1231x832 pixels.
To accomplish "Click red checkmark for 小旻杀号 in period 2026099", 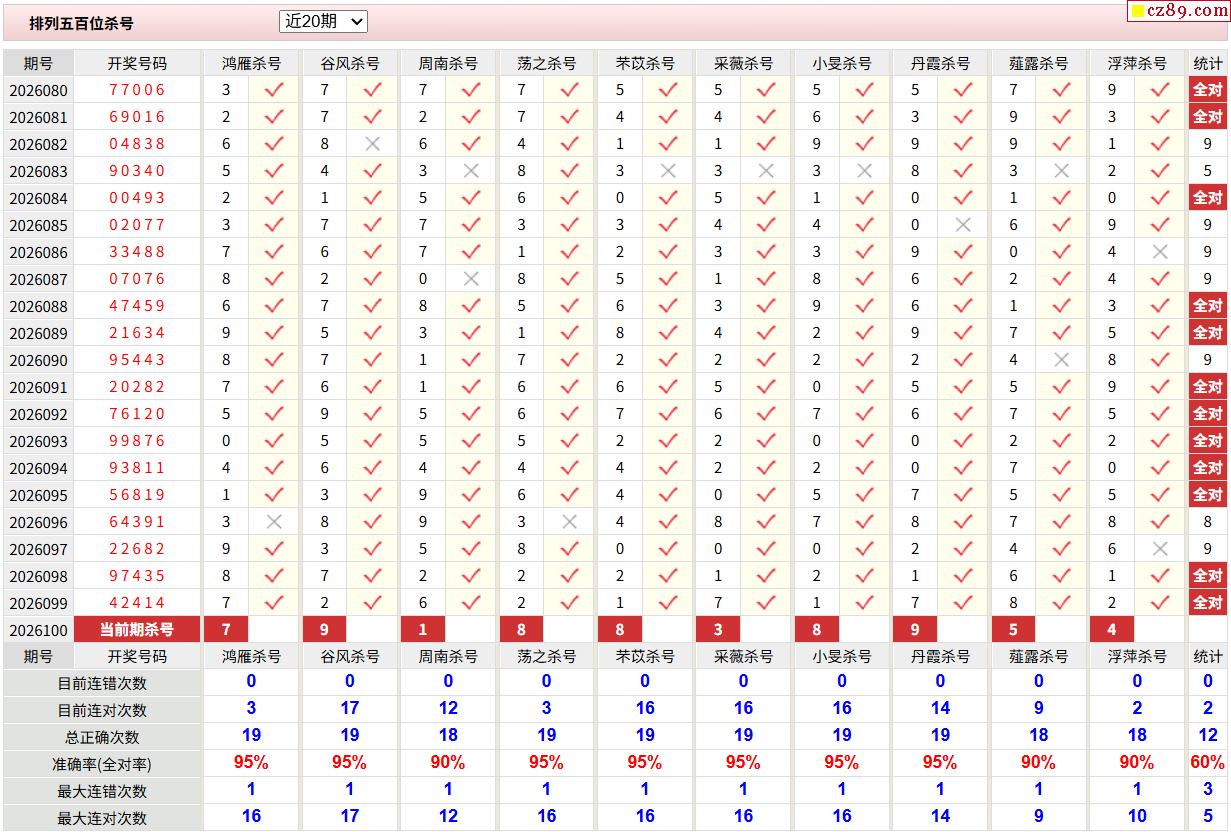I will [864, 603].
